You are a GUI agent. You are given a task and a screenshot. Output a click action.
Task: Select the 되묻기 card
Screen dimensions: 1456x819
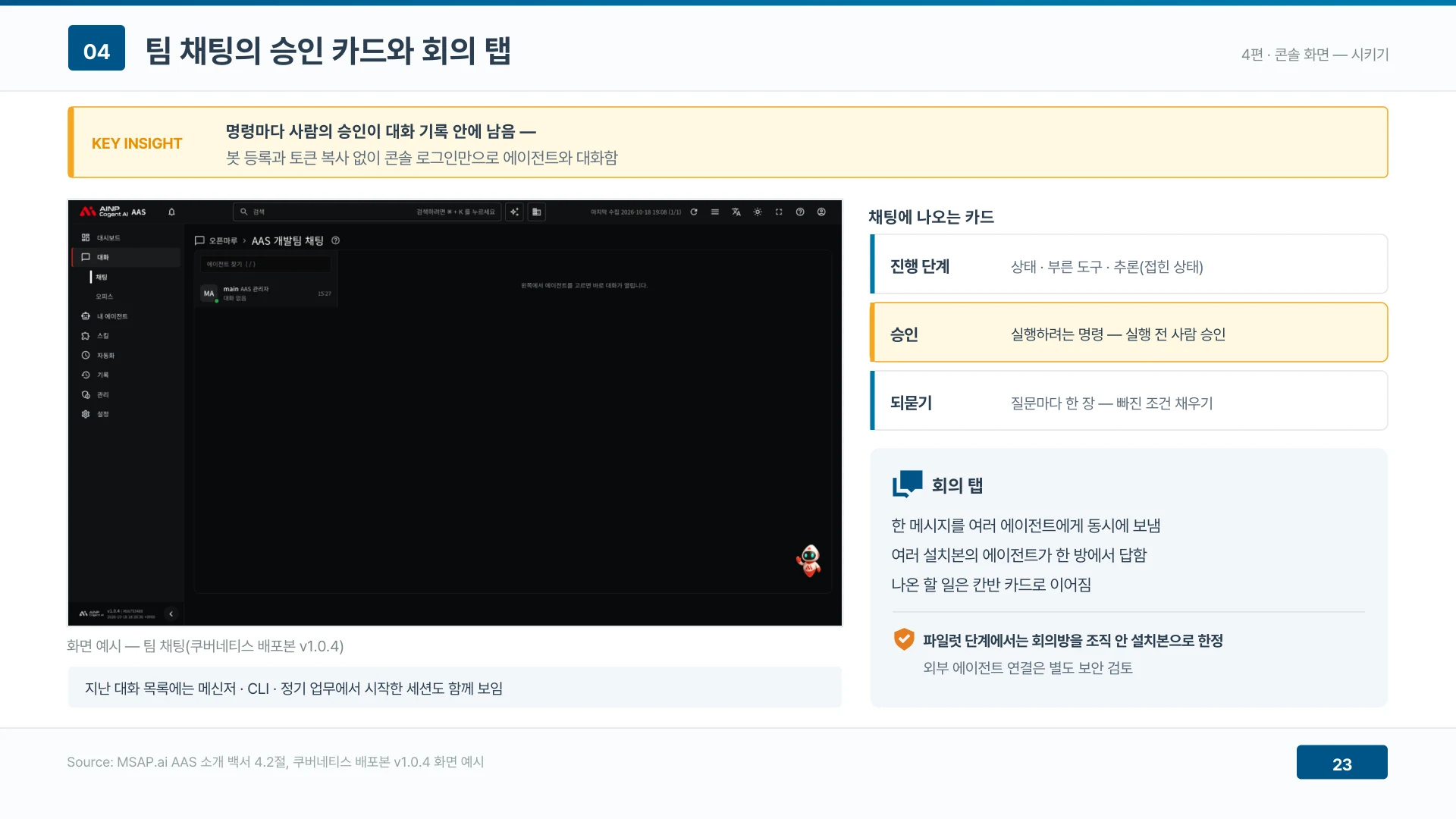click(1128, 400)
